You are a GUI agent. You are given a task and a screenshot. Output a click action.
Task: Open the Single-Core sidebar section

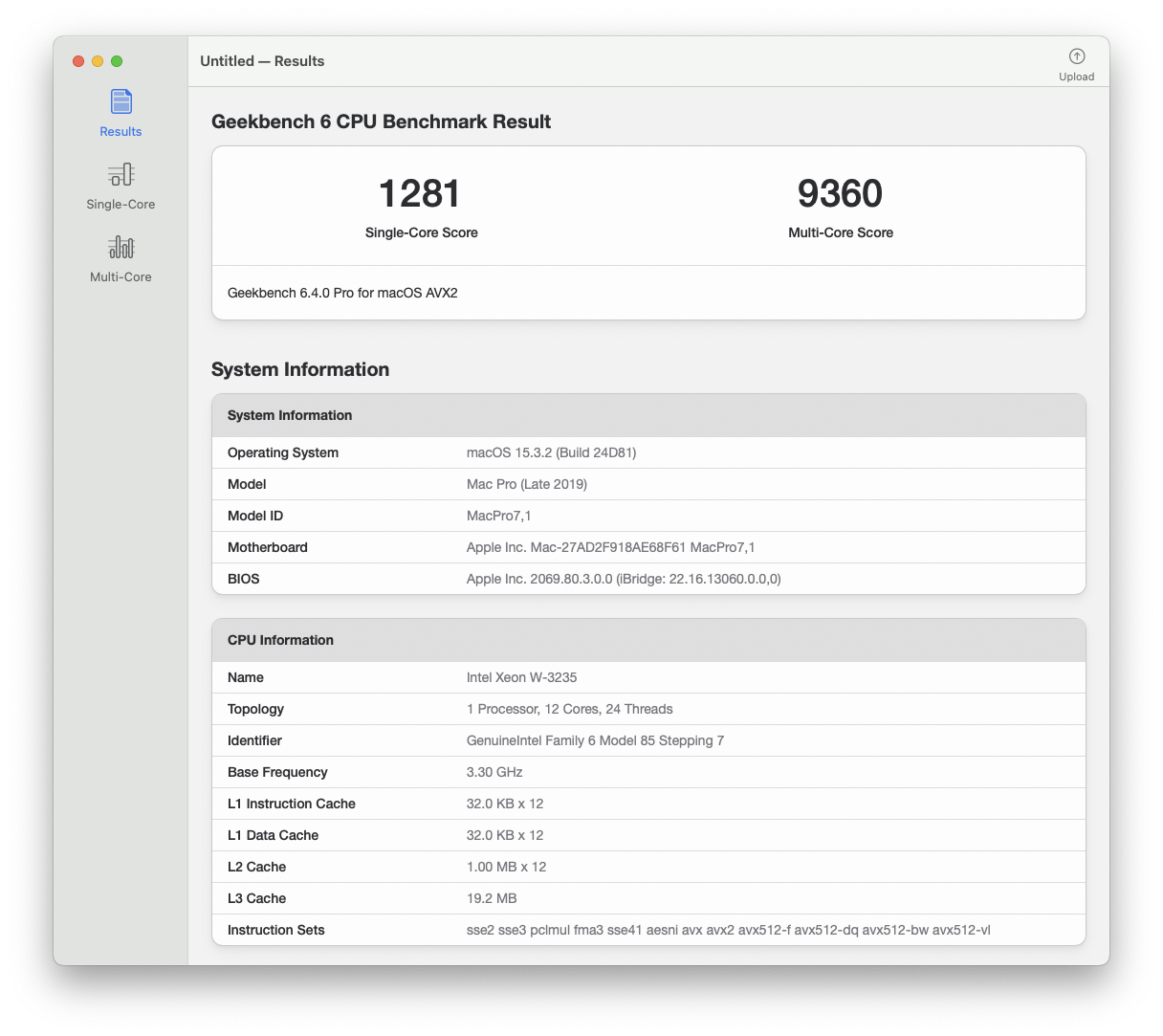[x=121, y=175]
